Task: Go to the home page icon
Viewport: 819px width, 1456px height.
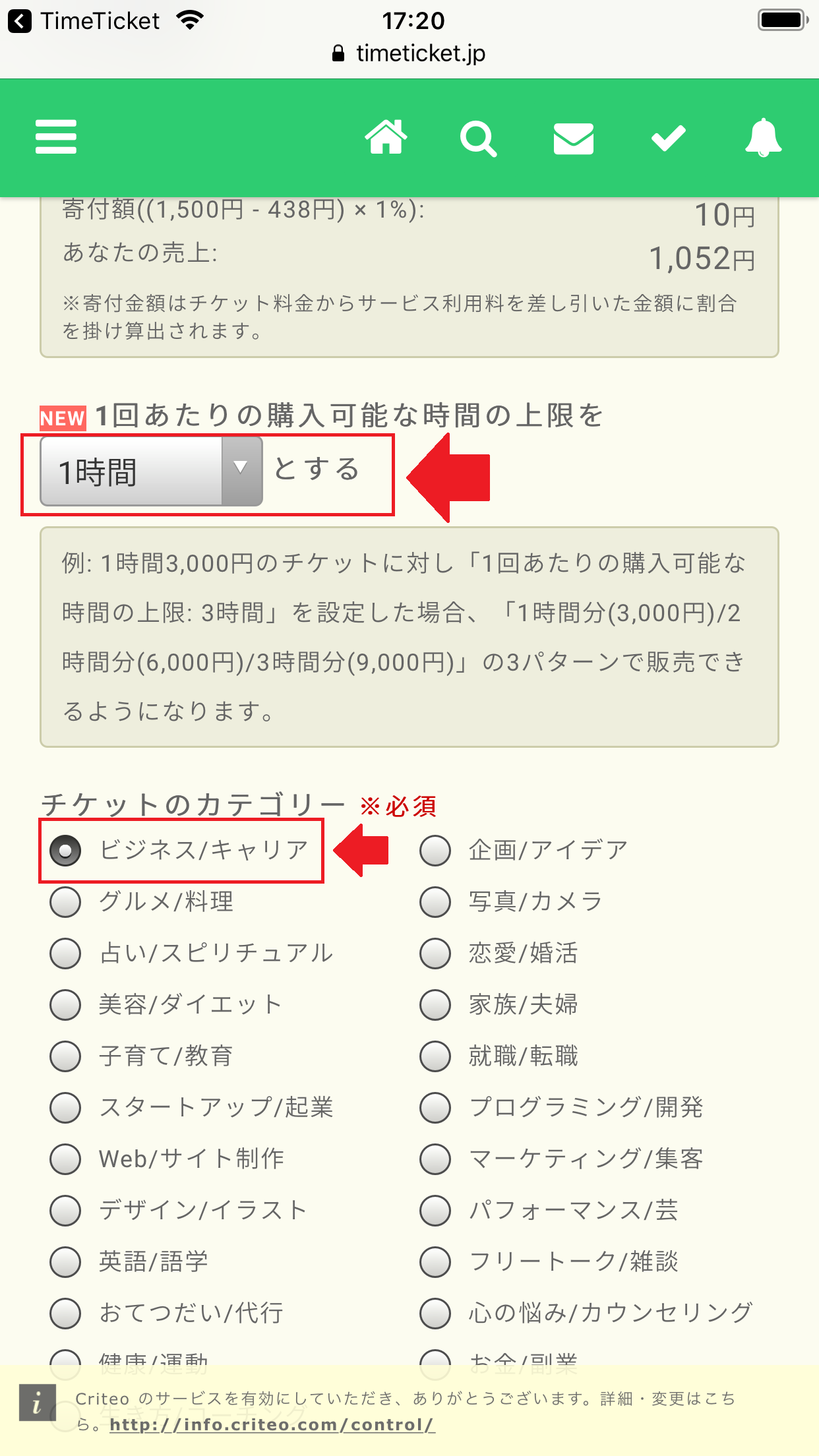Action: coord(386,137)
